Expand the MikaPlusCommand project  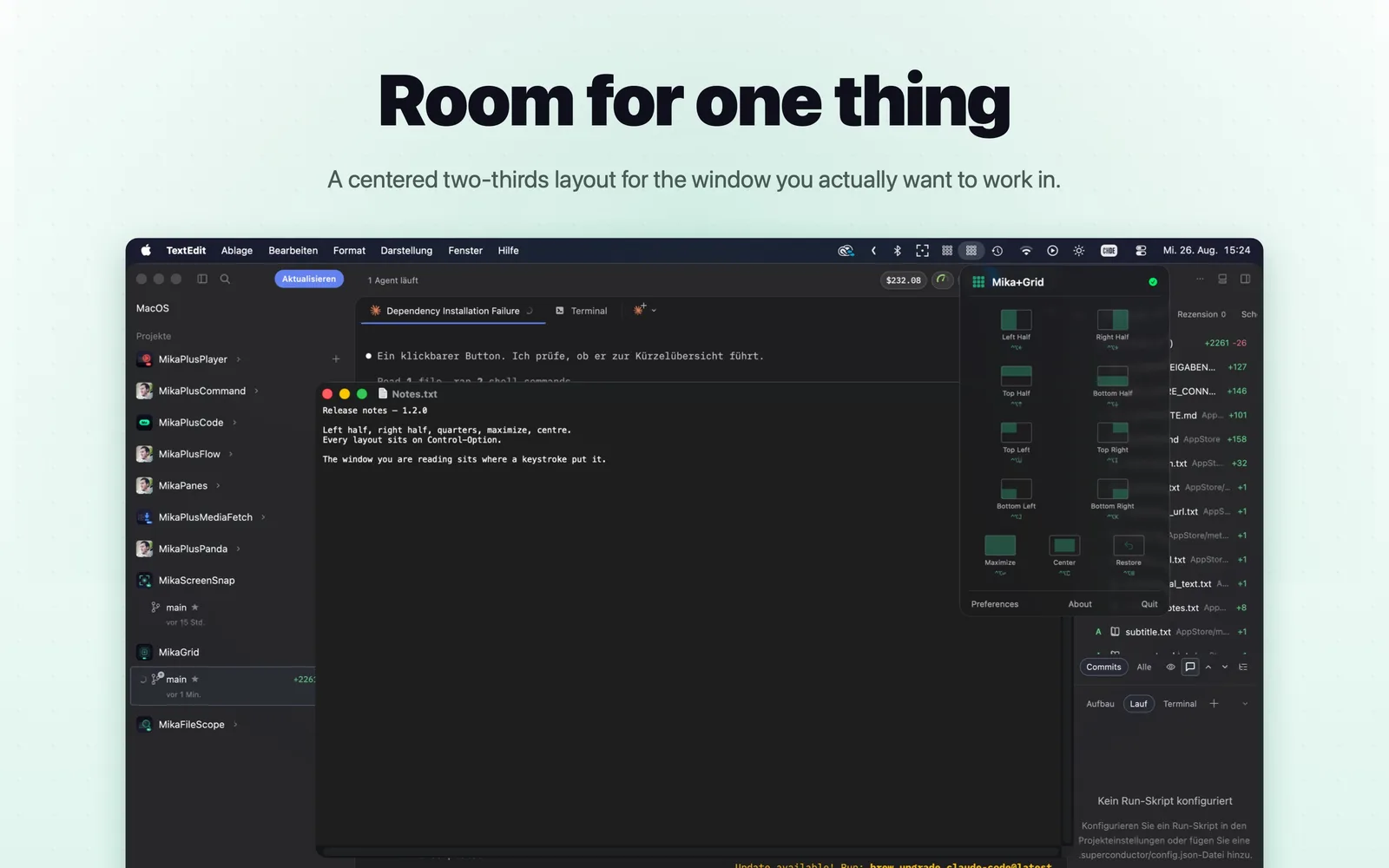click(x=256, y=391)
